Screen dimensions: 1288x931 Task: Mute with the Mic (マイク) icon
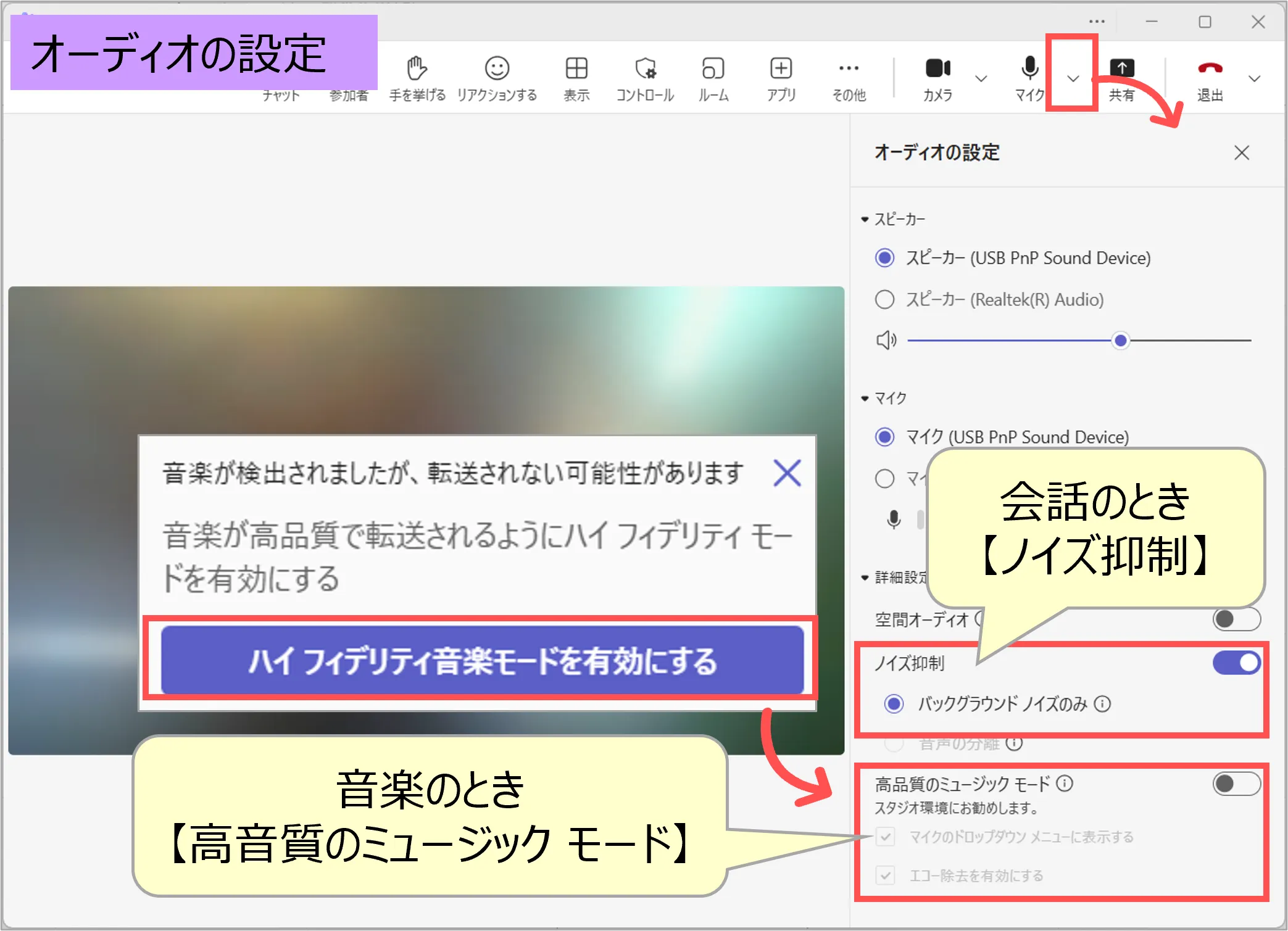(1029, 68)
